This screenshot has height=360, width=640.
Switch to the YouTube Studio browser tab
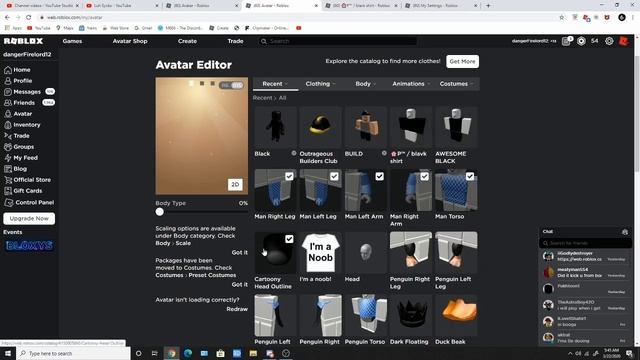point(41,6)
